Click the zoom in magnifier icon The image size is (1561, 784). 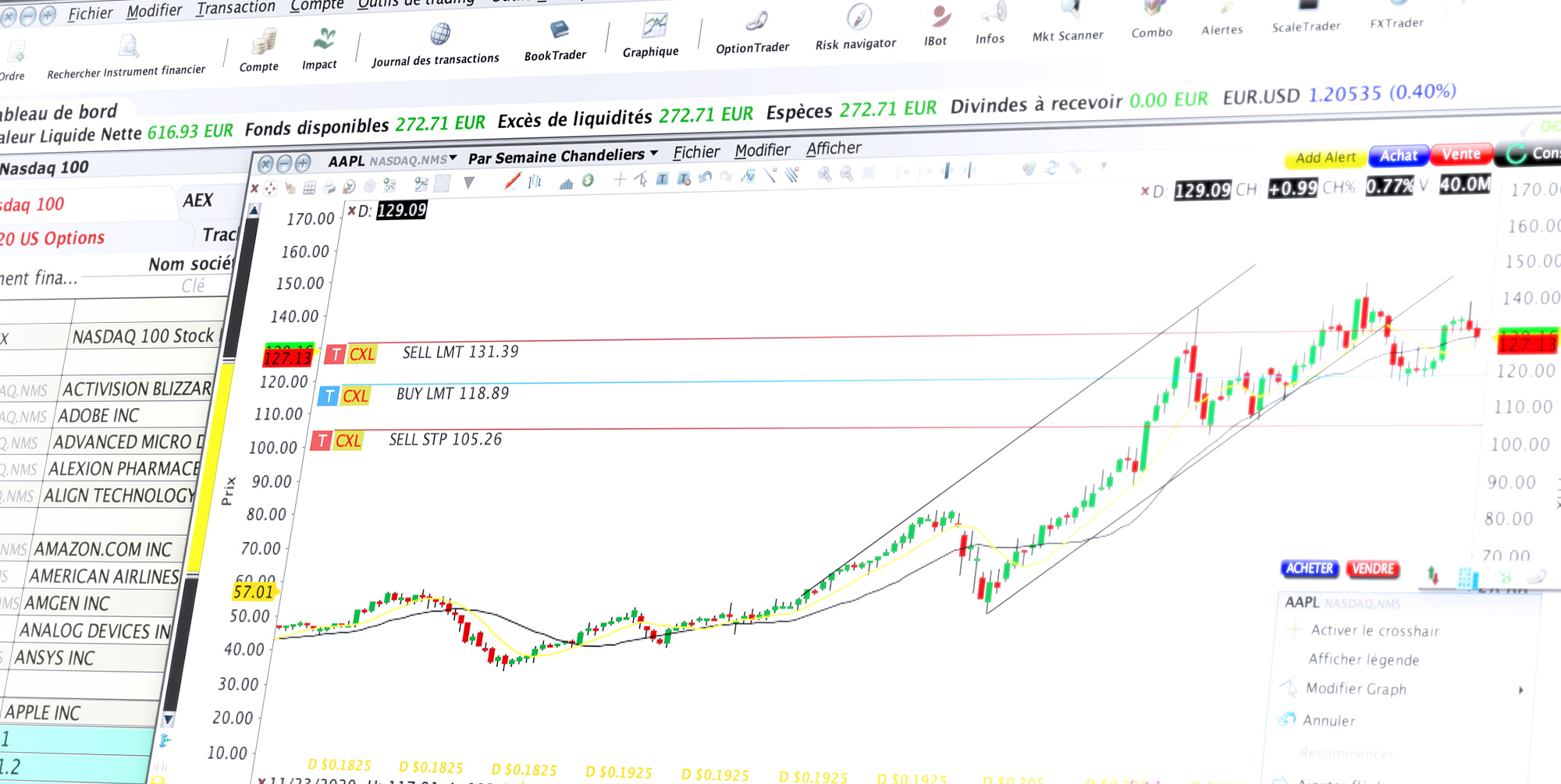coord(824,175)
